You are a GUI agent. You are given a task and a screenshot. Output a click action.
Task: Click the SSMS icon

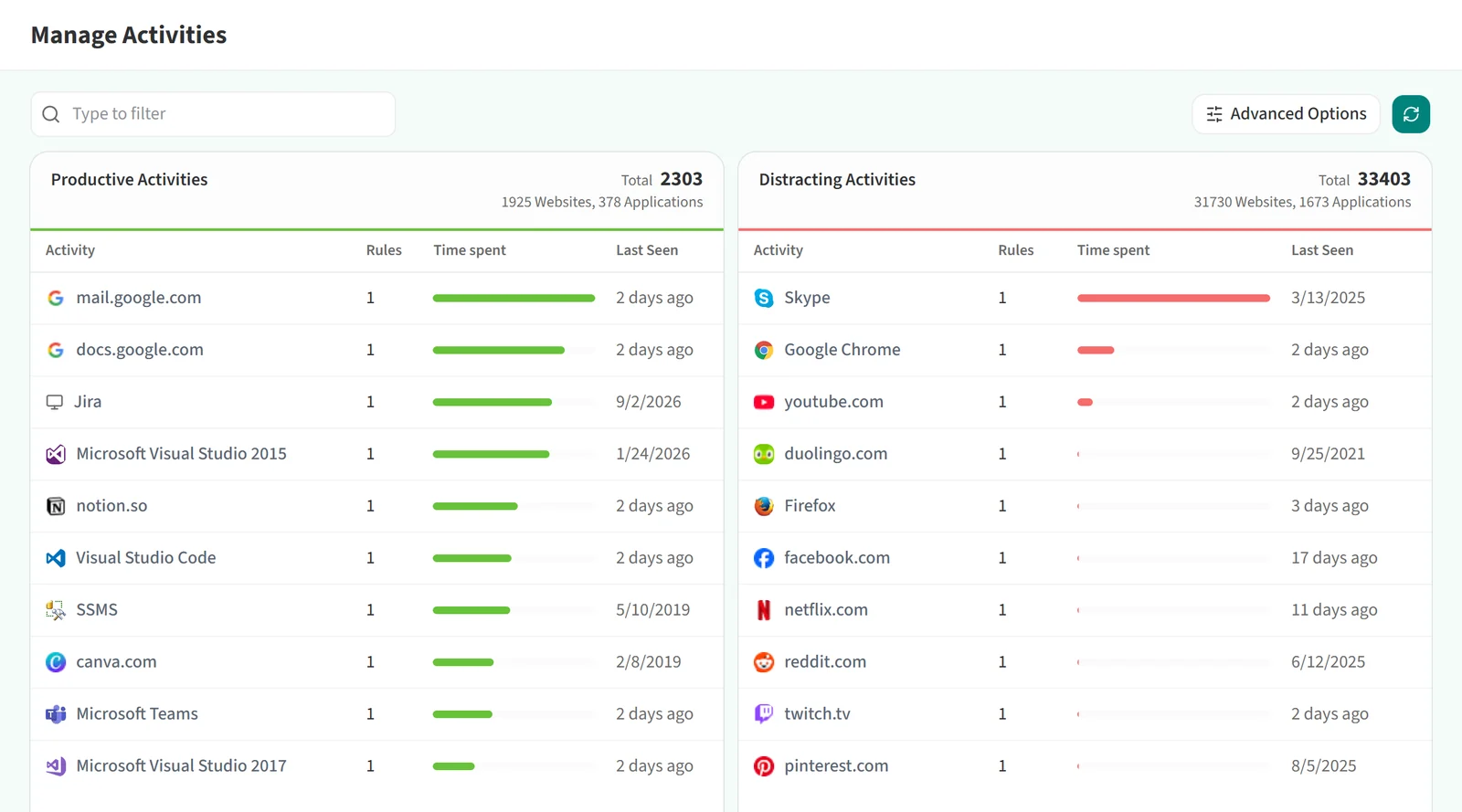coord(56,610)
